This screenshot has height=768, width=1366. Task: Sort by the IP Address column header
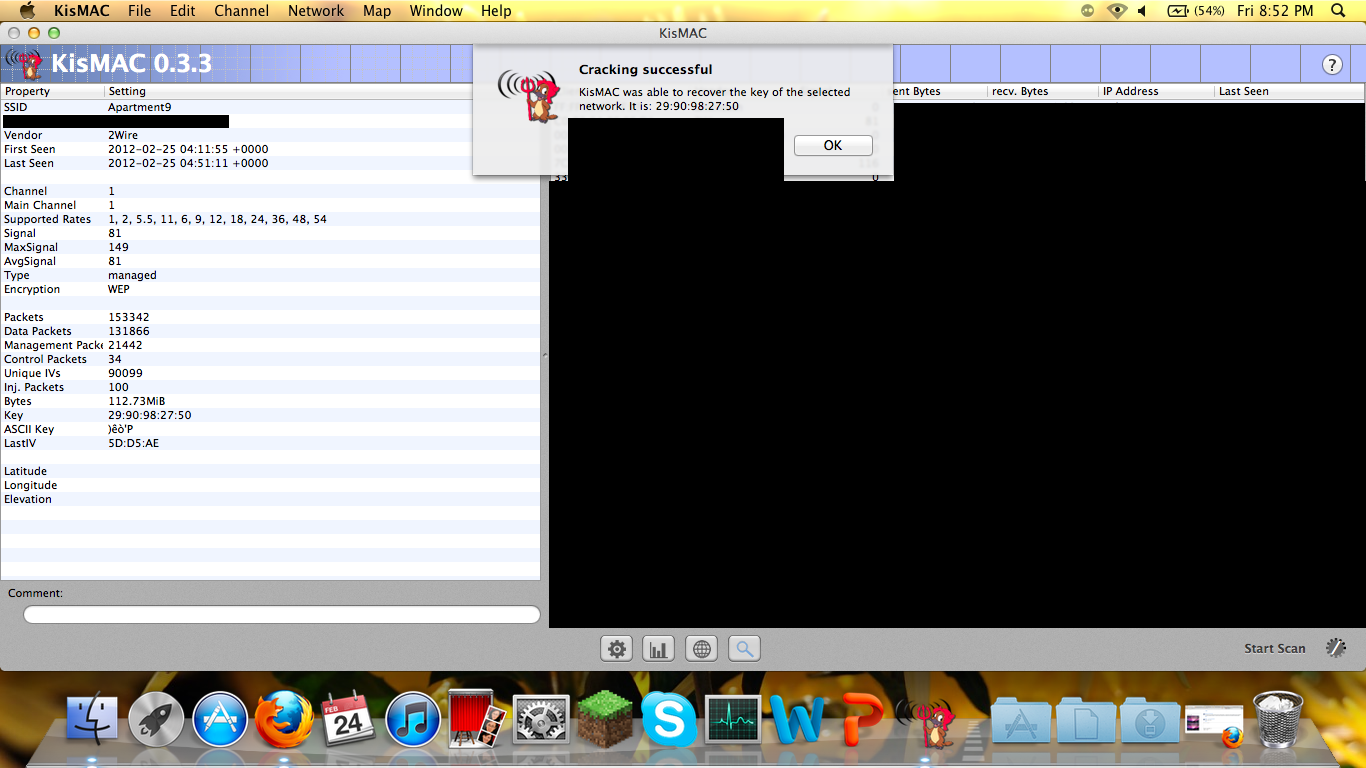pos(1155,91)
